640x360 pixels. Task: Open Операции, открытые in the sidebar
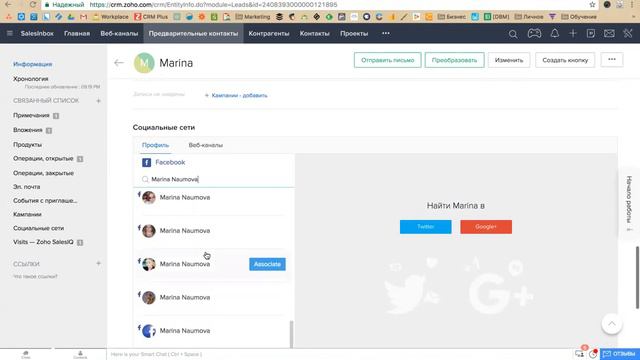click(x=43, y=158)
